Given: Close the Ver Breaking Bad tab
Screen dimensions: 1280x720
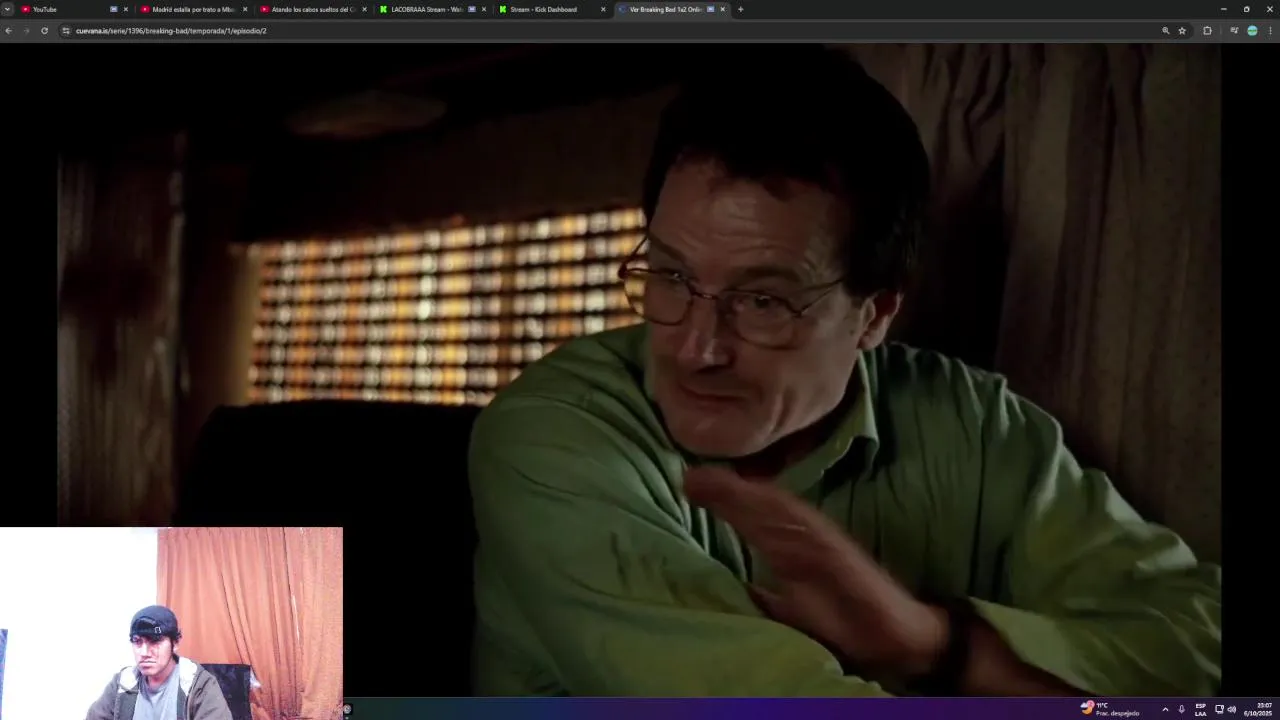Looking at the screenshot, I should coord(722,9).
